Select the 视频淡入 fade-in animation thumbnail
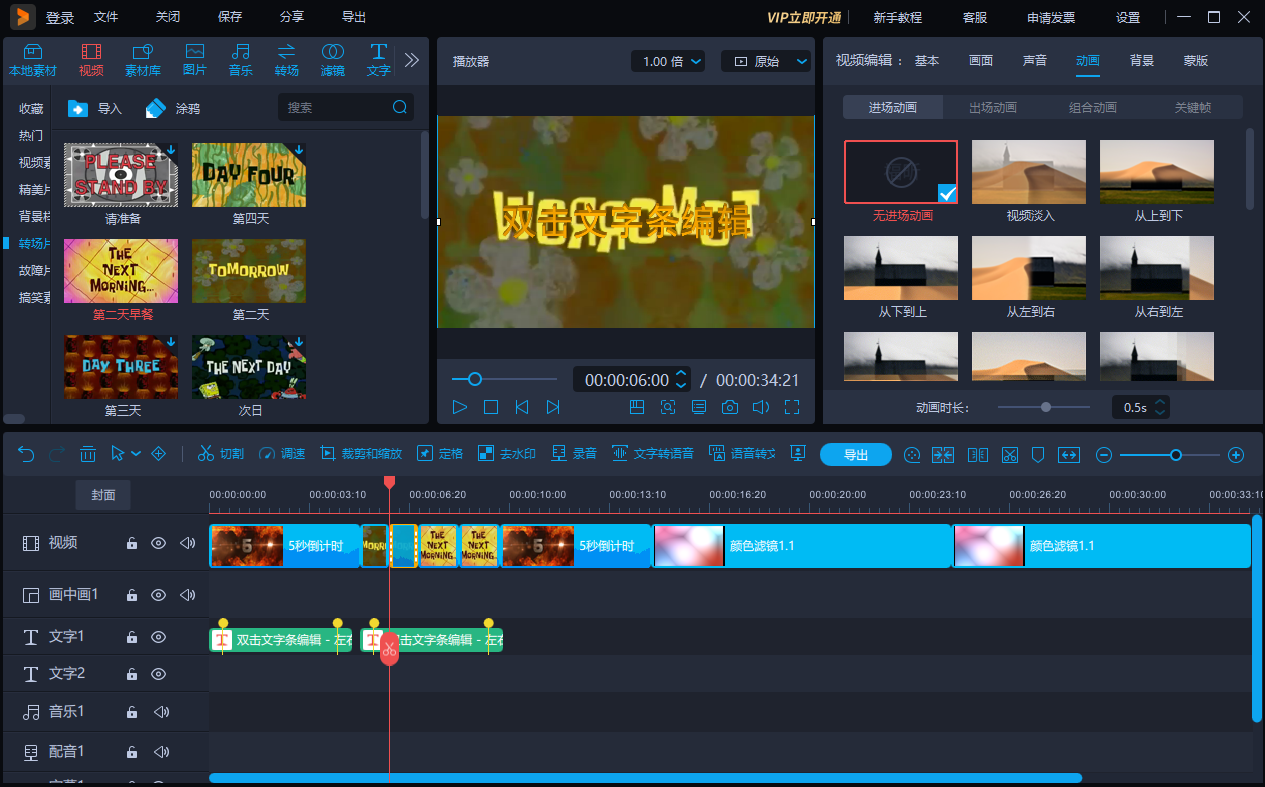The width and height of the screenshot is (1265, 787). (1028, 171)
